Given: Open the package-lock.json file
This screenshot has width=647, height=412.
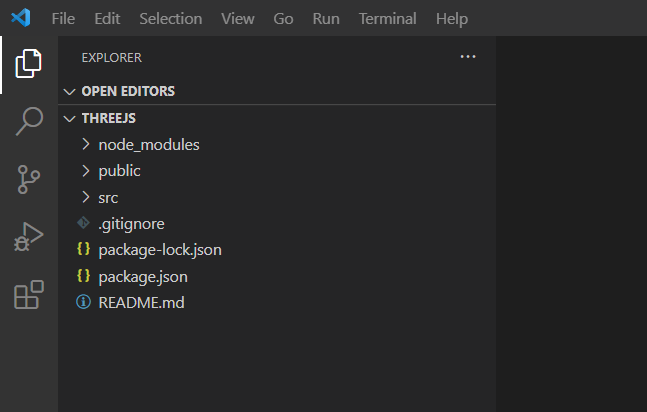Looking at the screenshot, I should pyautogui.click(x=160, y=250).
